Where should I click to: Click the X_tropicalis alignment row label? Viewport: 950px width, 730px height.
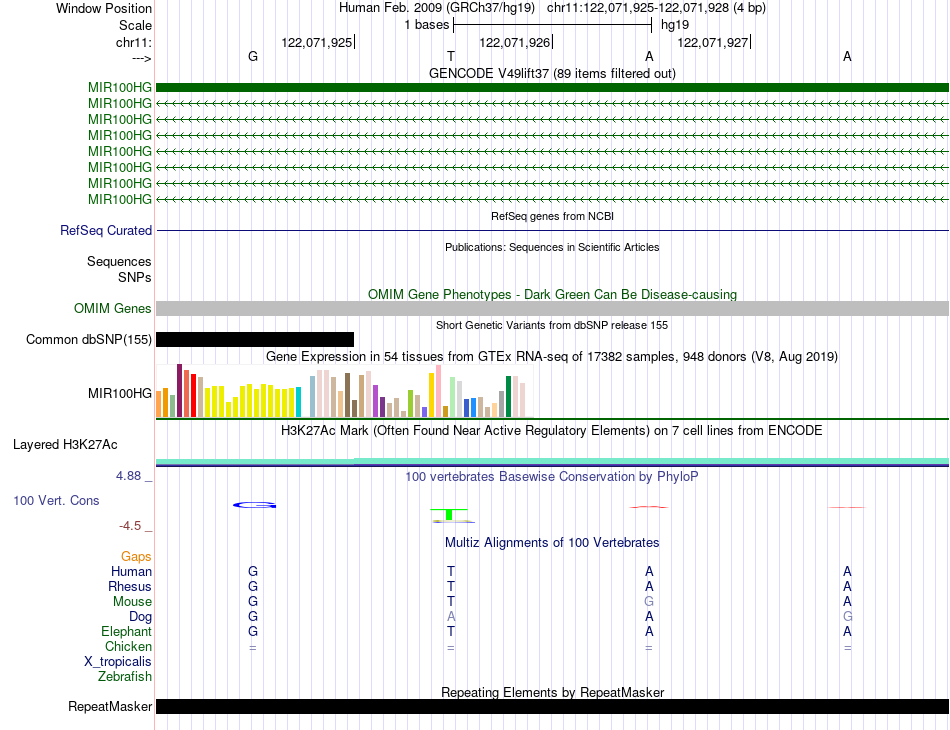(118, 662)
